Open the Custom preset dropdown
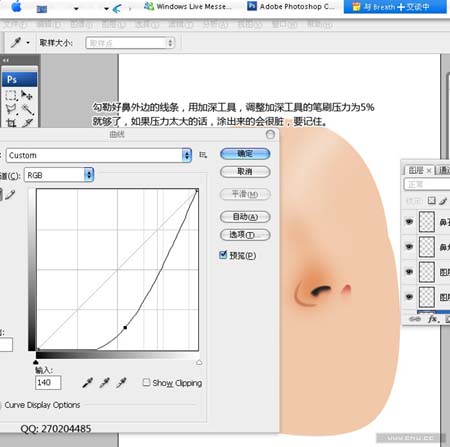The width and height of the screenshot is (450, 447). click(x=99, y=155)
